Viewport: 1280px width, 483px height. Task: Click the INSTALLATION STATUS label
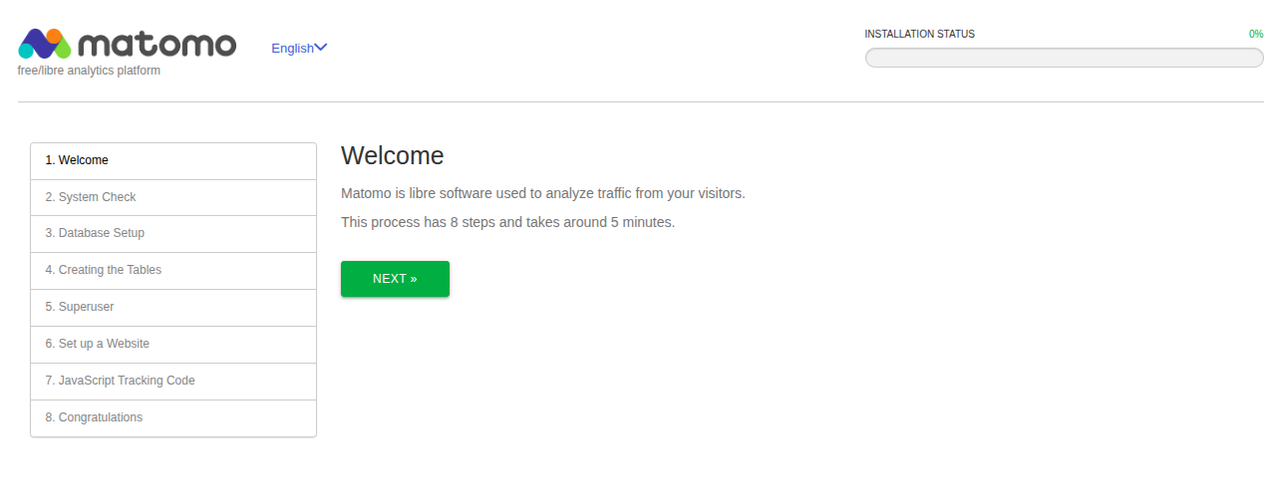point(919,34)
